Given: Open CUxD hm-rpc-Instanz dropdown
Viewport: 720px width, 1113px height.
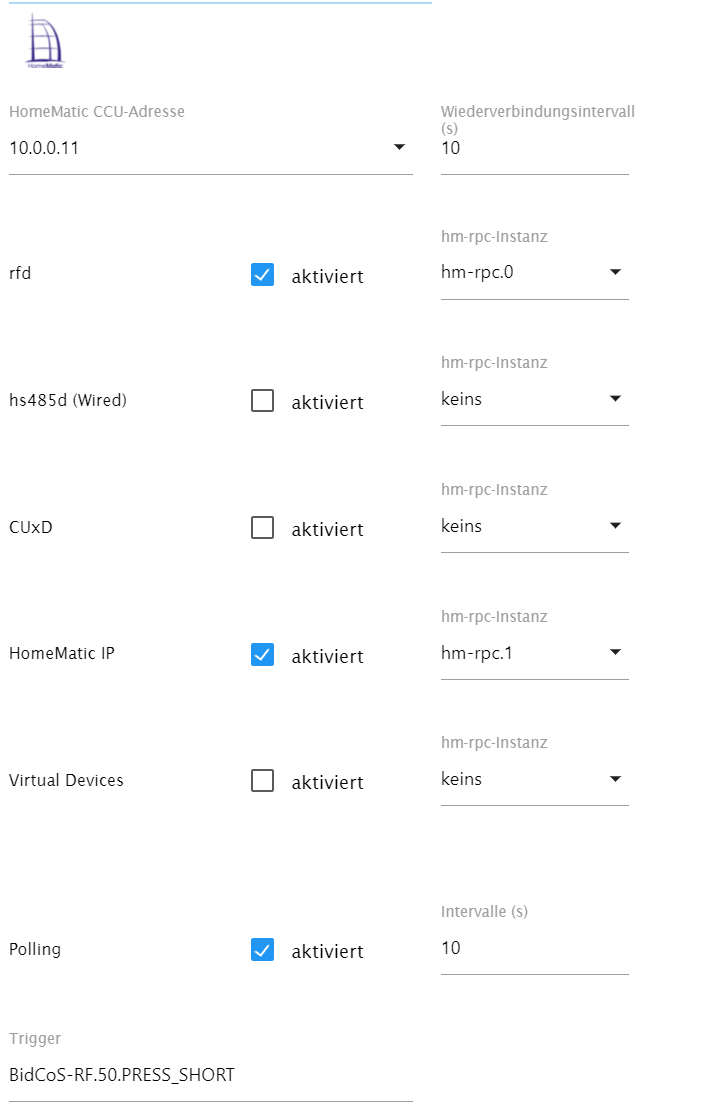Looking at the screenshot, I should click(x=534, y=526).
